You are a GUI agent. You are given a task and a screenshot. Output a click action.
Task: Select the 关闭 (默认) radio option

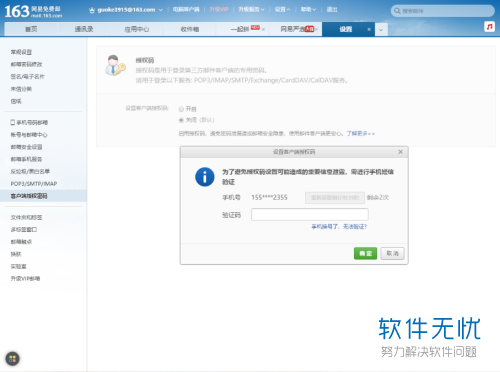[181, 120]
